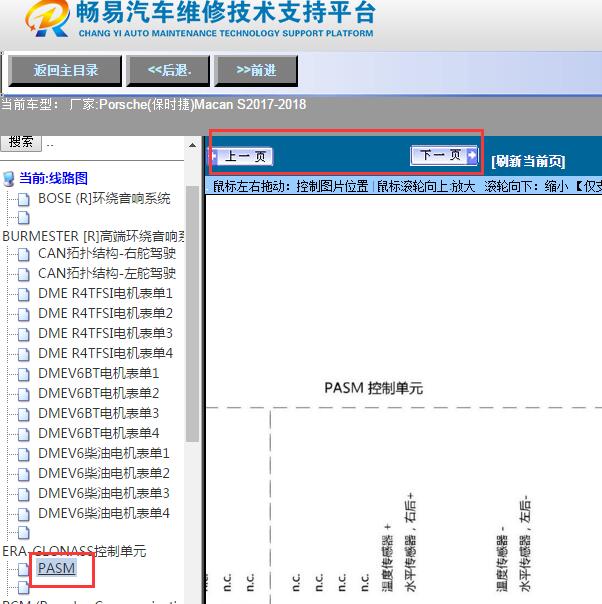Open DMEV6柴油电机表单2
Screen dimensions: 602x604
[104, 474]
